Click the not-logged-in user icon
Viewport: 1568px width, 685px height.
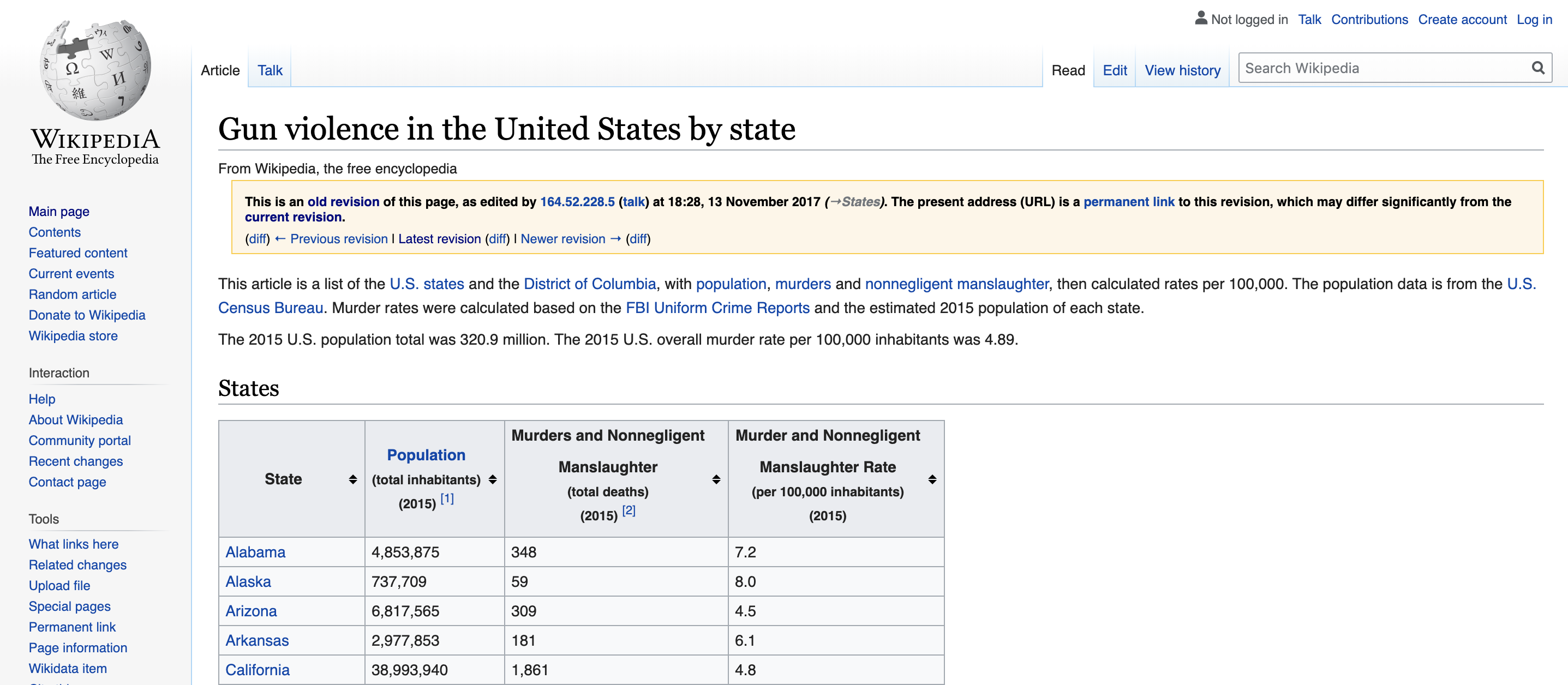1200,18
